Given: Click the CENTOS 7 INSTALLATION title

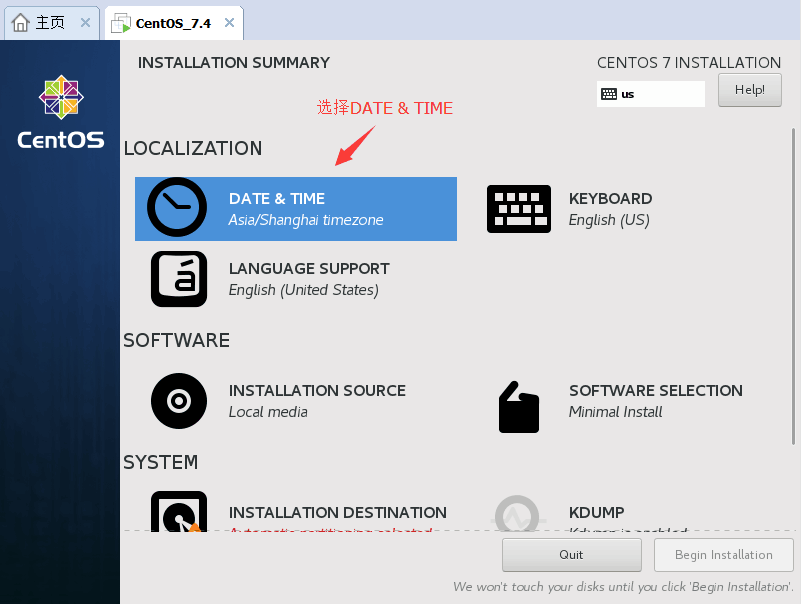Looking at the screenshot, I should (x=689, y=62).
